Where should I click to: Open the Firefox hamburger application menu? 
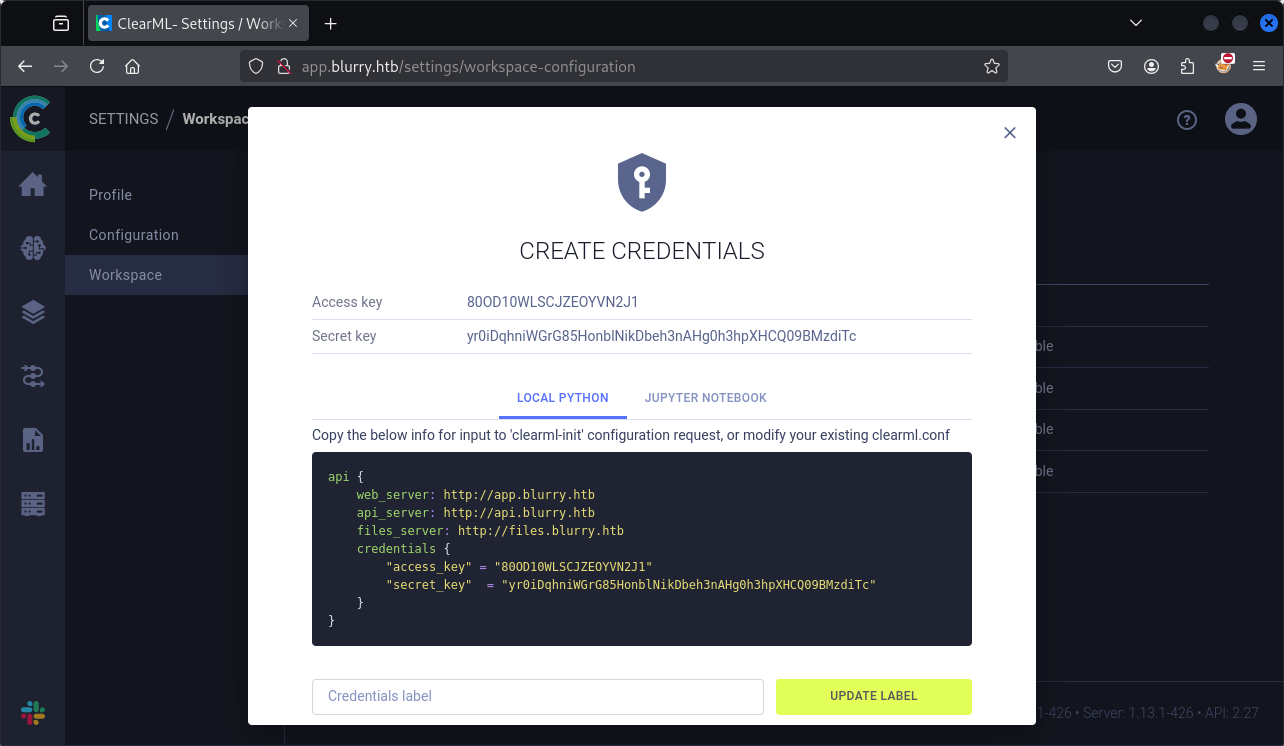tap(1258, 66)
